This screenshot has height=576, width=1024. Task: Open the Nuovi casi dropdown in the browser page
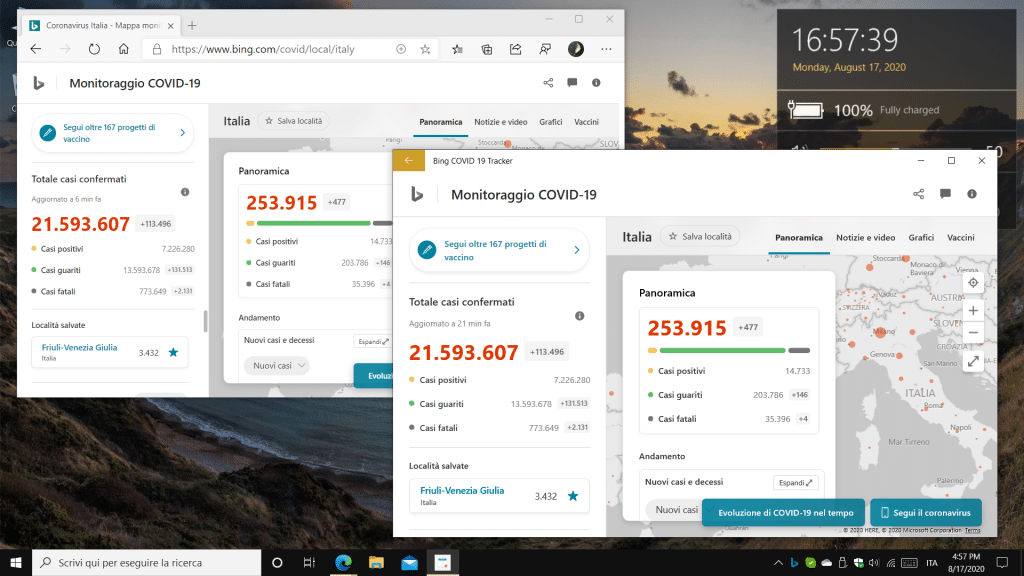[x=277, y=366]
